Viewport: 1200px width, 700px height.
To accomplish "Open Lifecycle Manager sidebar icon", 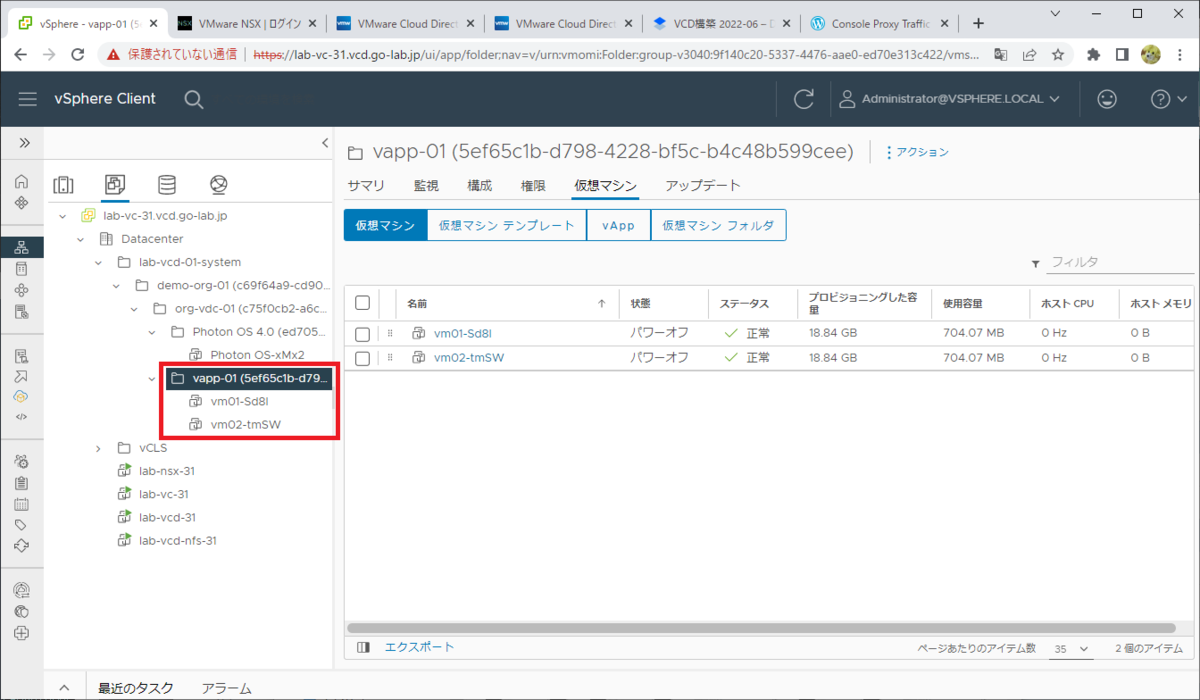I will coord(22,547).
